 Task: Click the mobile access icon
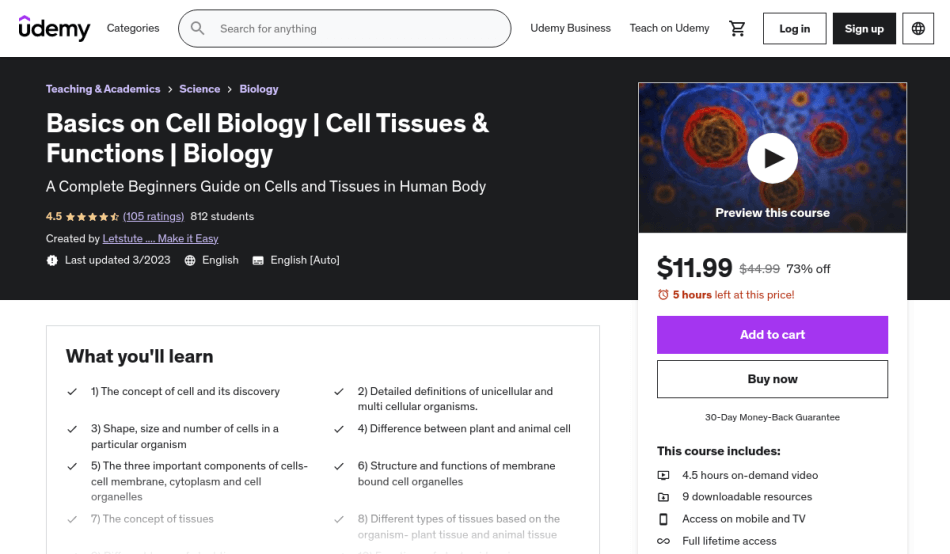pos(663,519)
